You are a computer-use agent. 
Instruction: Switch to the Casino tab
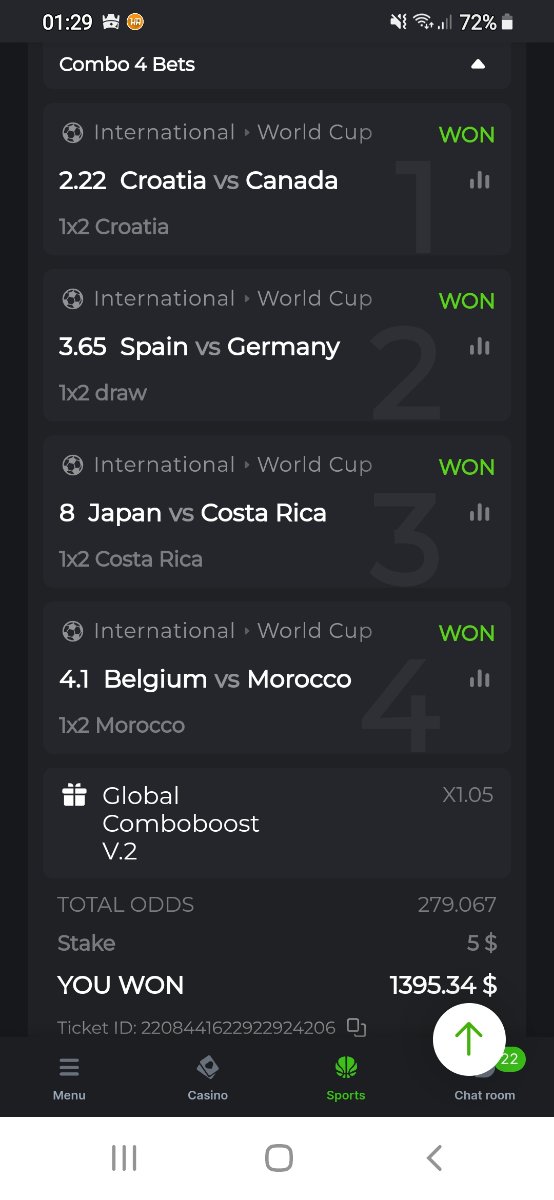click(208, 1078)
